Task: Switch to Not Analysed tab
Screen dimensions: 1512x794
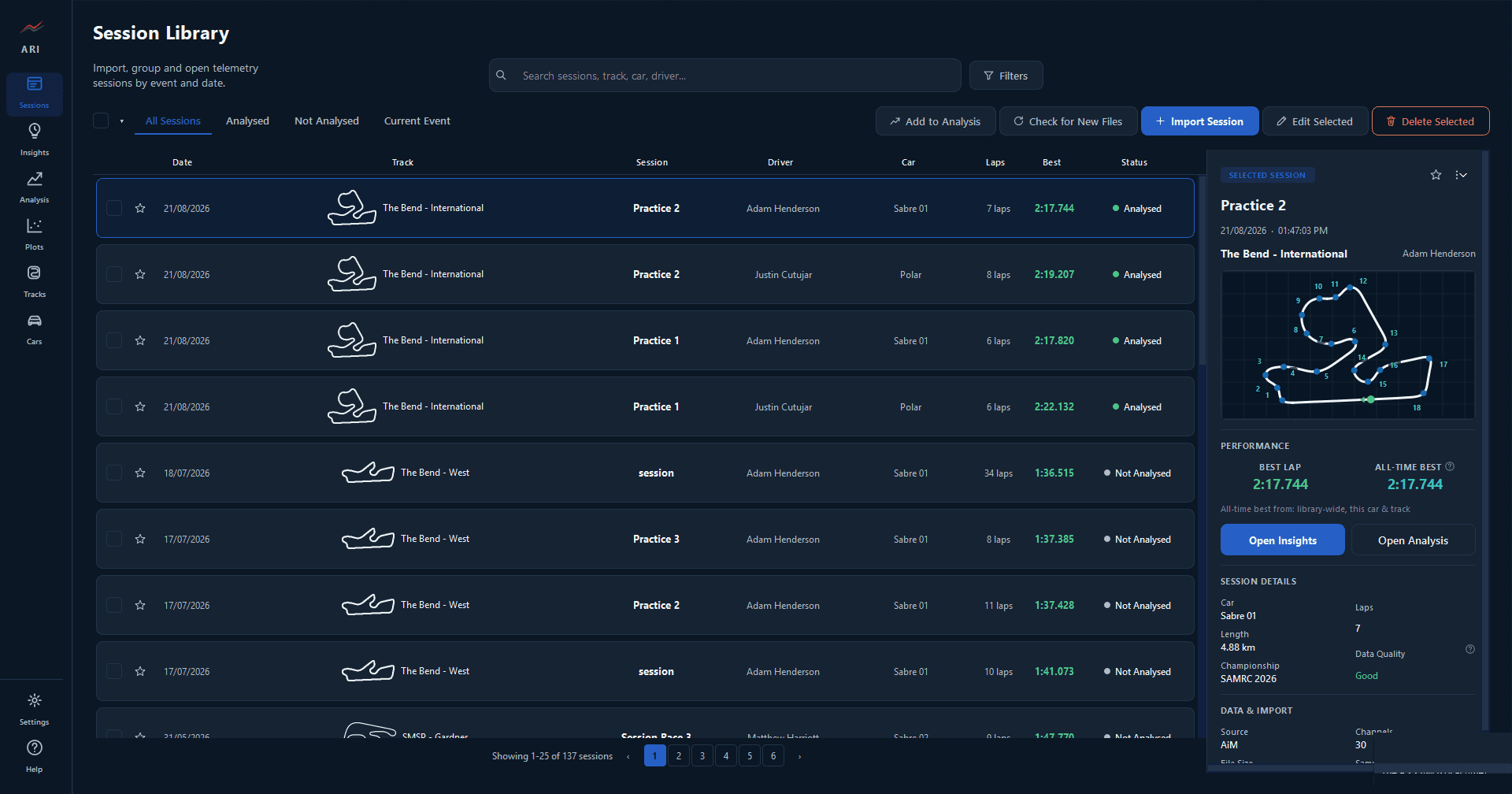Action: coord(327,121)
